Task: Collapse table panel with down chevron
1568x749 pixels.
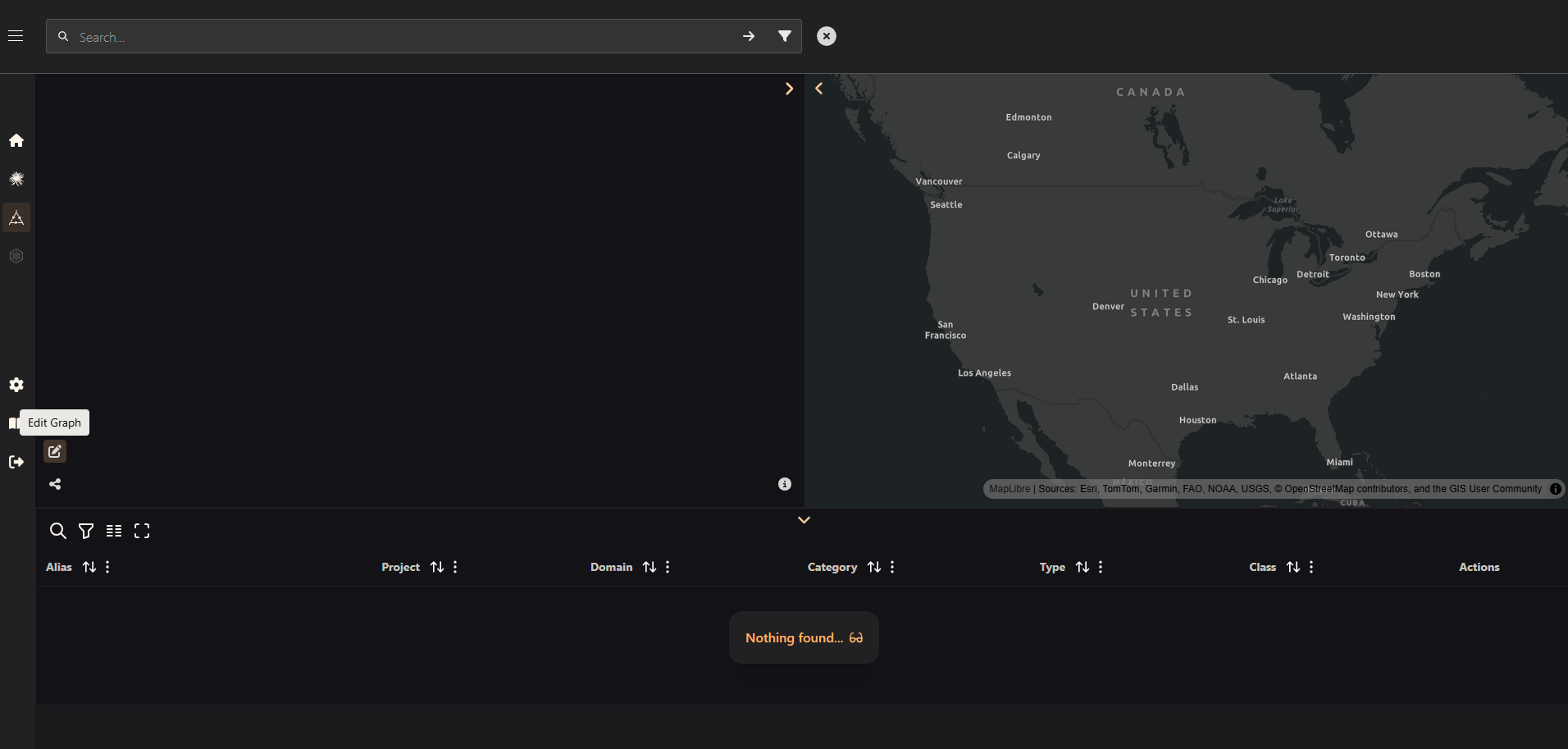Action: click(805, 520)
